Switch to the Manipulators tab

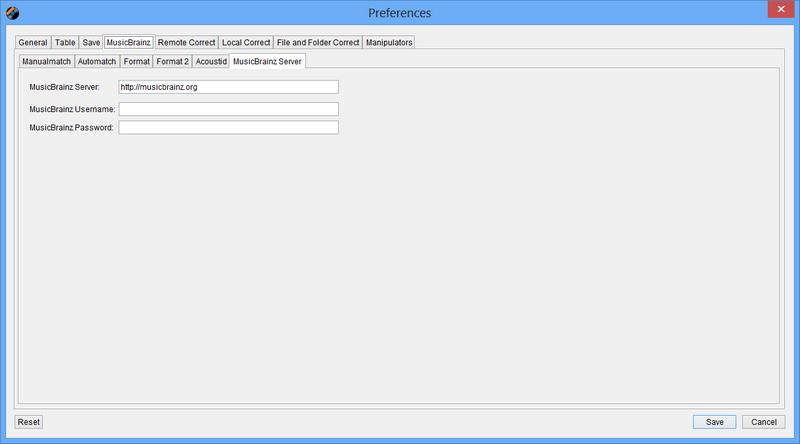[x=389, y=42]
